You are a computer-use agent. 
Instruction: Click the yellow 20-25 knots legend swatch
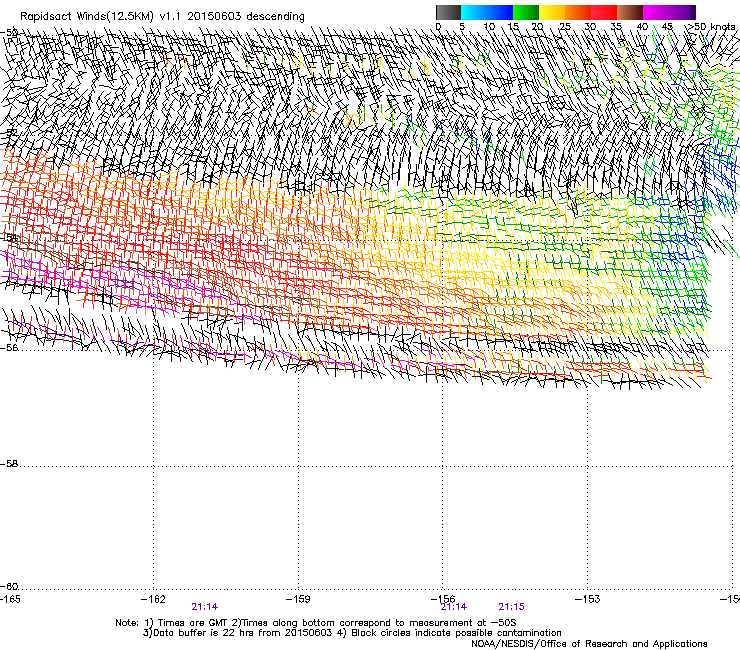tap(552, 12)
